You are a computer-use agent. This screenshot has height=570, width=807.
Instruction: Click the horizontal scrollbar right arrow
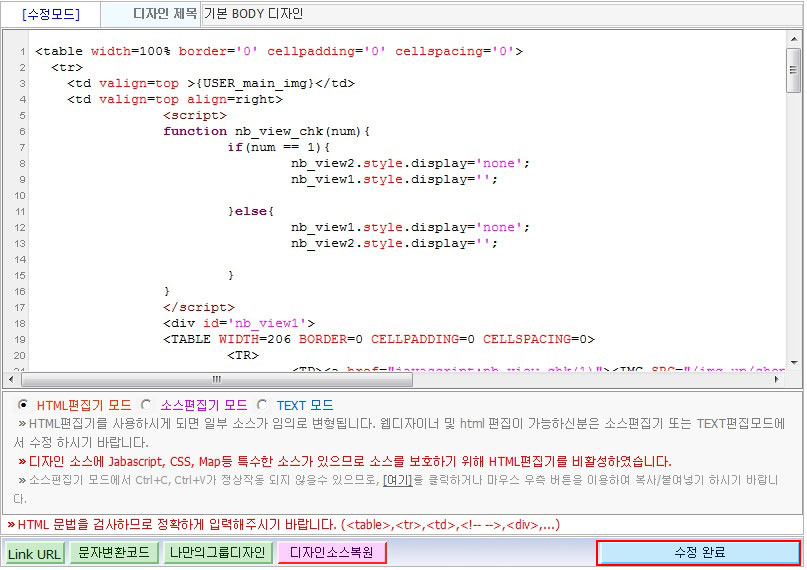coord(777,379)
